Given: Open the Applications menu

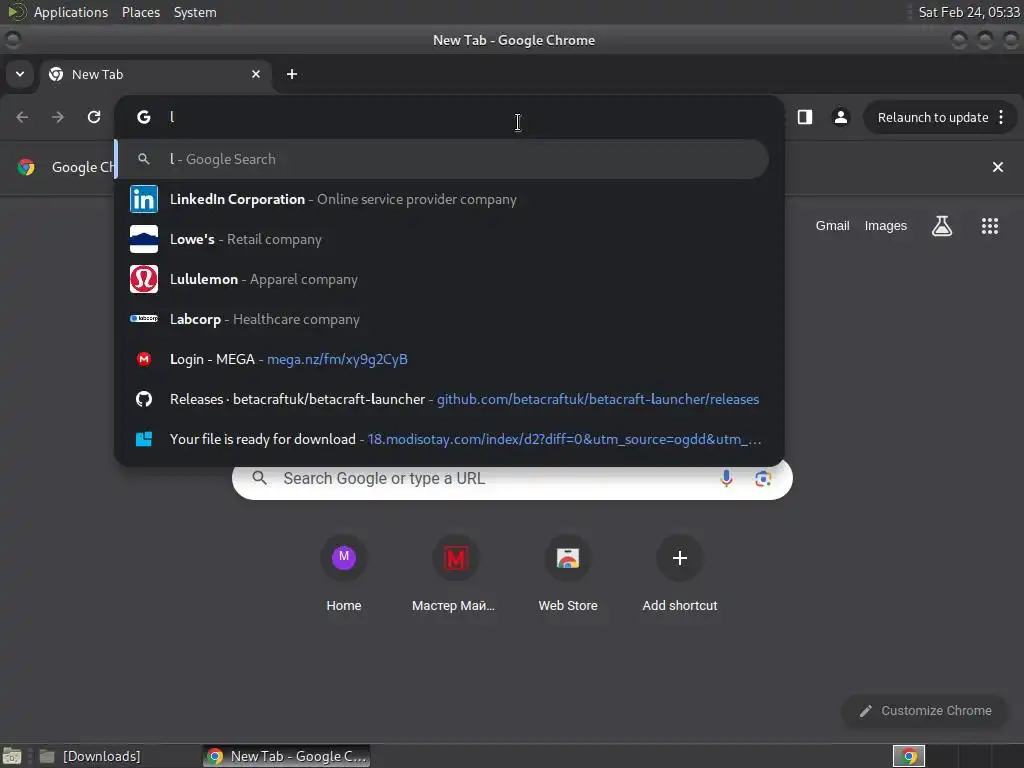Looking at the screenshot, I should tap(71, 12).
